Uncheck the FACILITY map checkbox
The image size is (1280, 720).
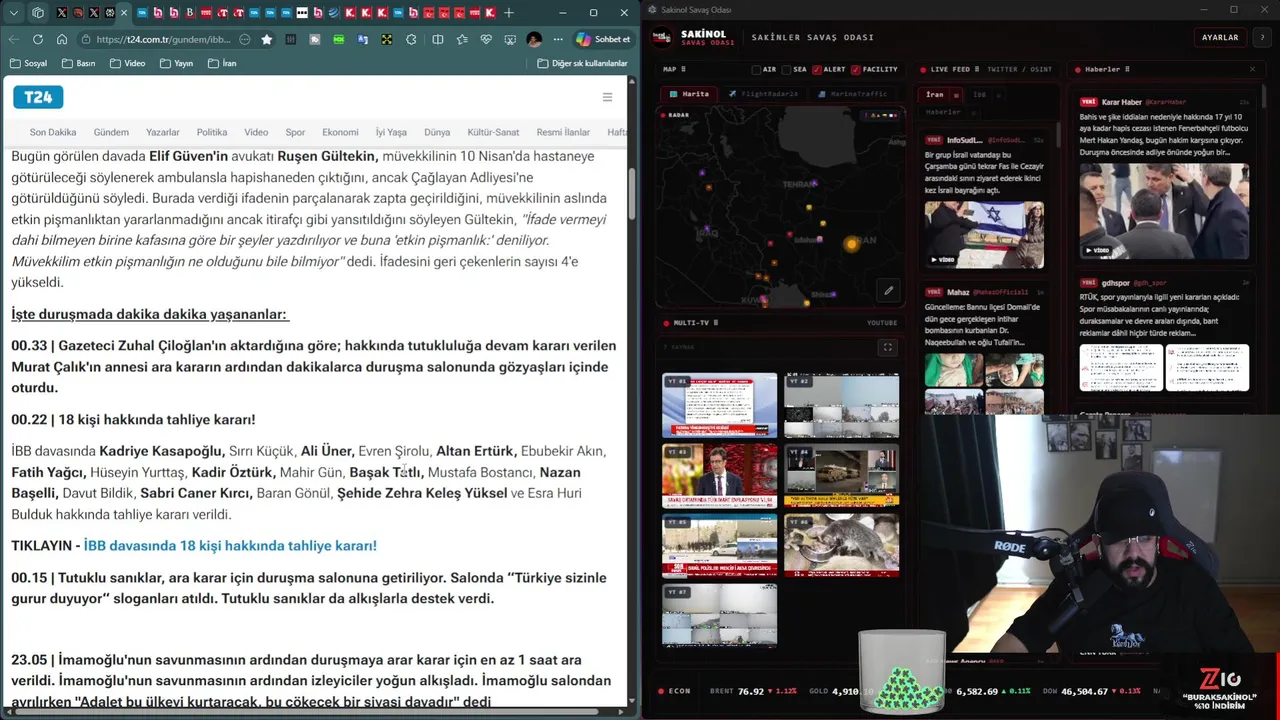coord(856,70)
